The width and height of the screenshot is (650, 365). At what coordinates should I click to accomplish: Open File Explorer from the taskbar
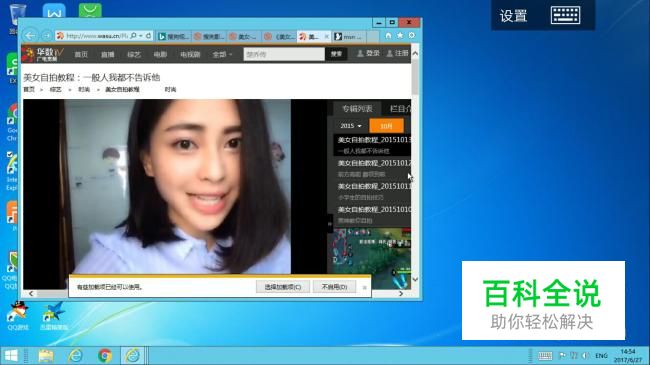tap(46, 355)
